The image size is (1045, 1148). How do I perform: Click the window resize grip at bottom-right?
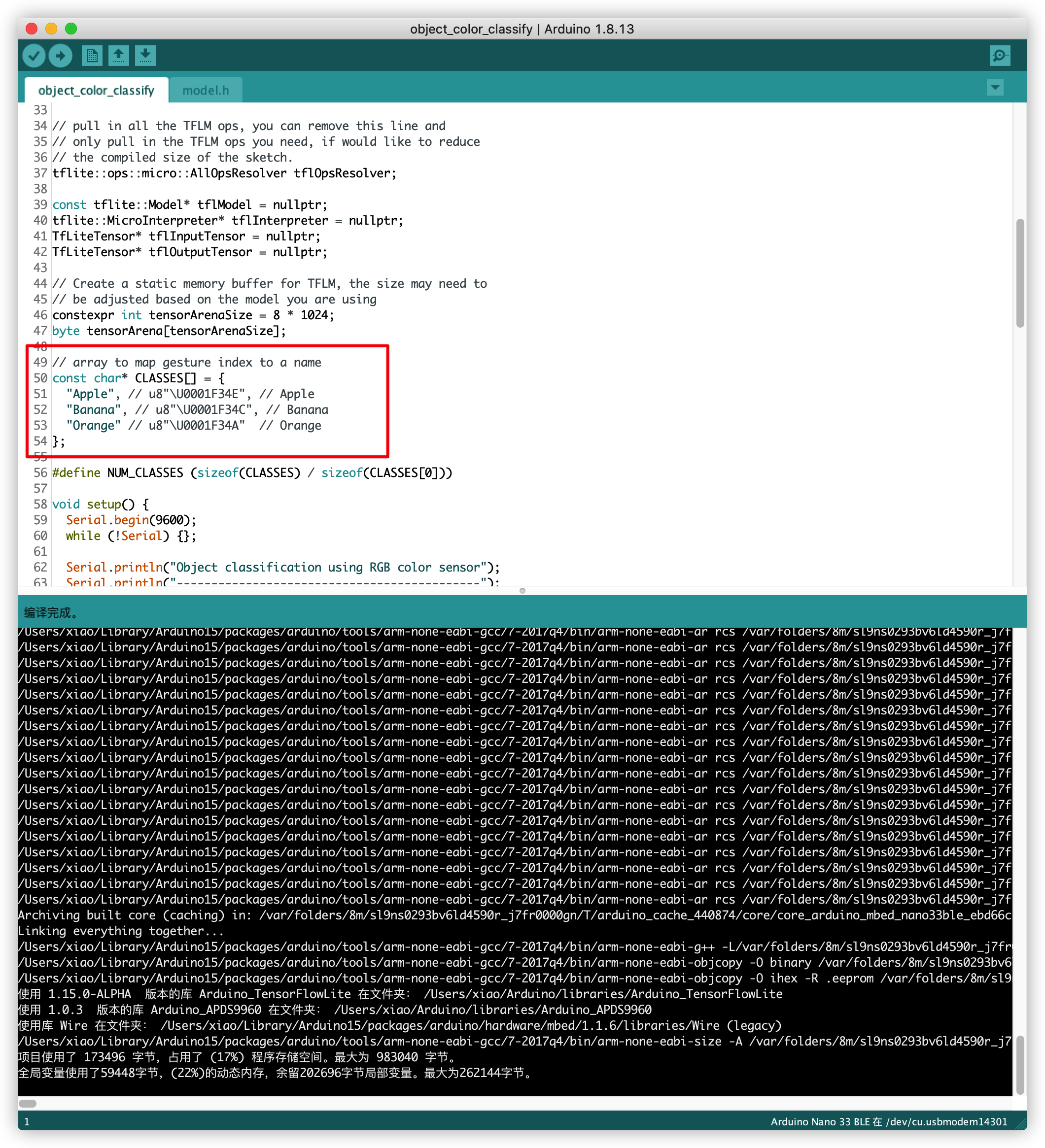click(1021, 1124)
